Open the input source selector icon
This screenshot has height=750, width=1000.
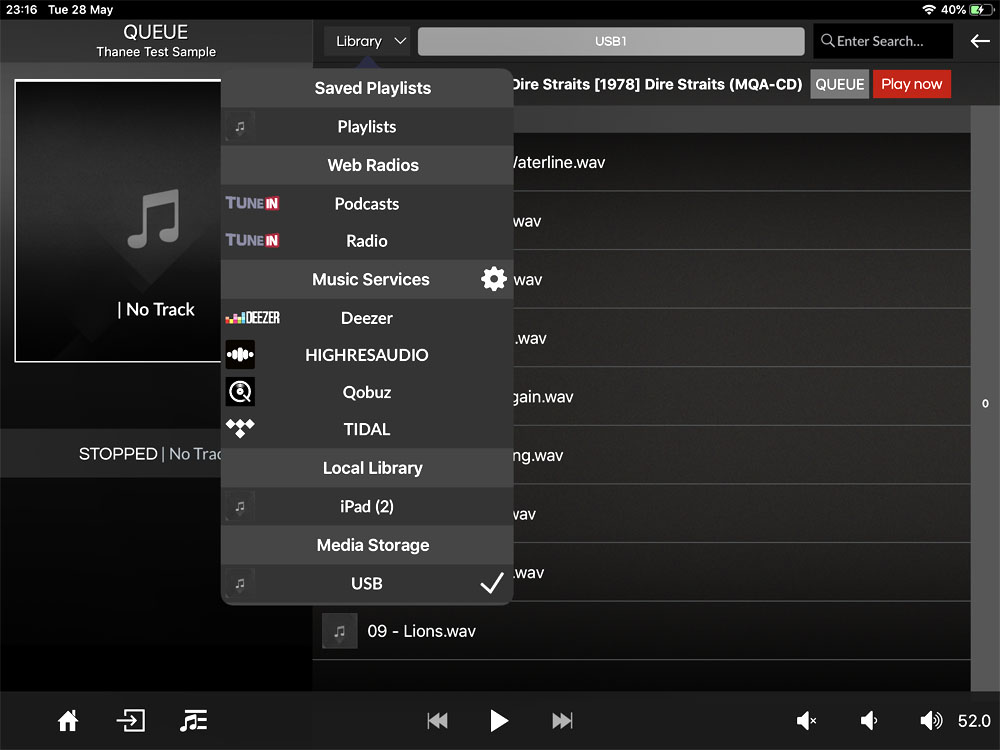[131, 721]
